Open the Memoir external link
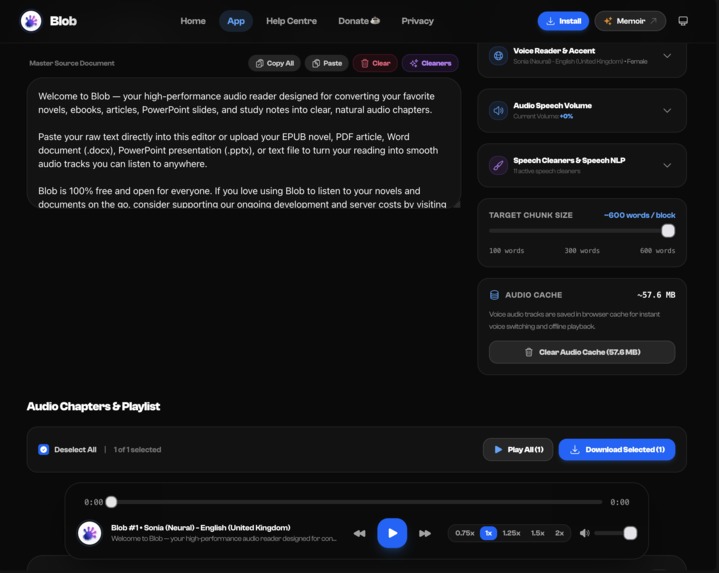This screenshot has height=573, width=719. pyautogui.click(x=630, y=21)
